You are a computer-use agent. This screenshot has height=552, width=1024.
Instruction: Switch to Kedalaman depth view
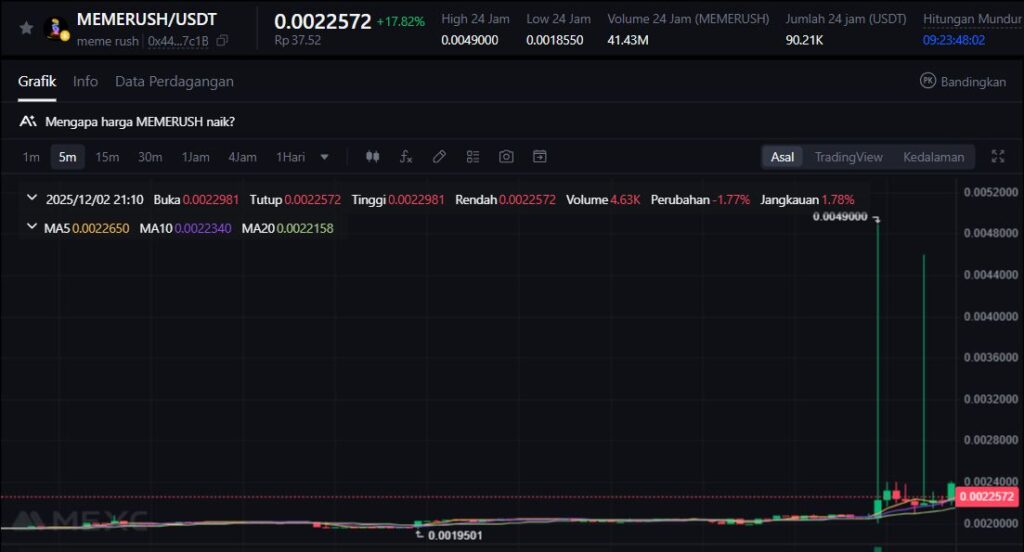pyautogui.click(x=933, y=157)
